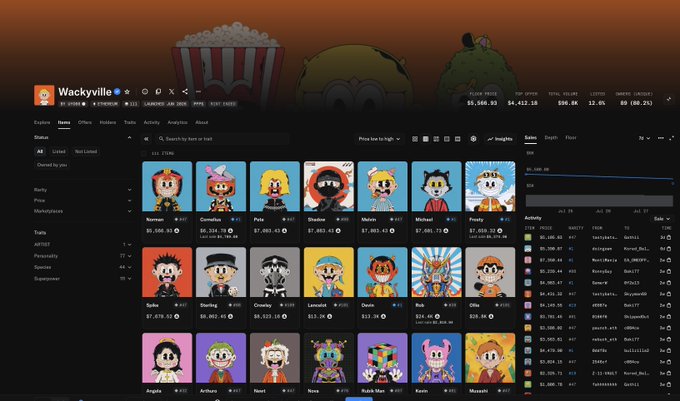Open the Sale activity type dropdown
The image size is (680, 401).
pos(662,218)
